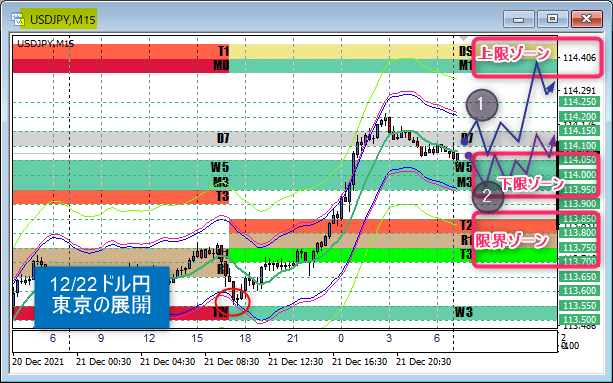Maximize the USDJPY,M15 chart window
The image size is (613, 383).
pos(552,19)
